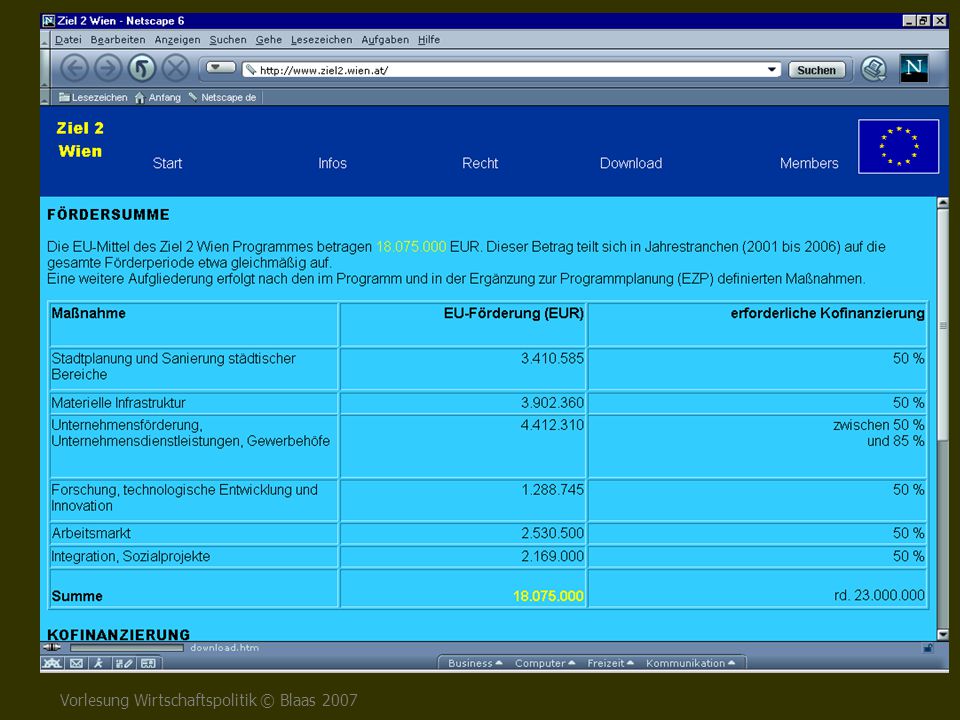Viewport: 960px width, 720px height.
Task: Click the Integration, Sozialprojekte row label
Action: pyautogui.click(x=130, y=557)
